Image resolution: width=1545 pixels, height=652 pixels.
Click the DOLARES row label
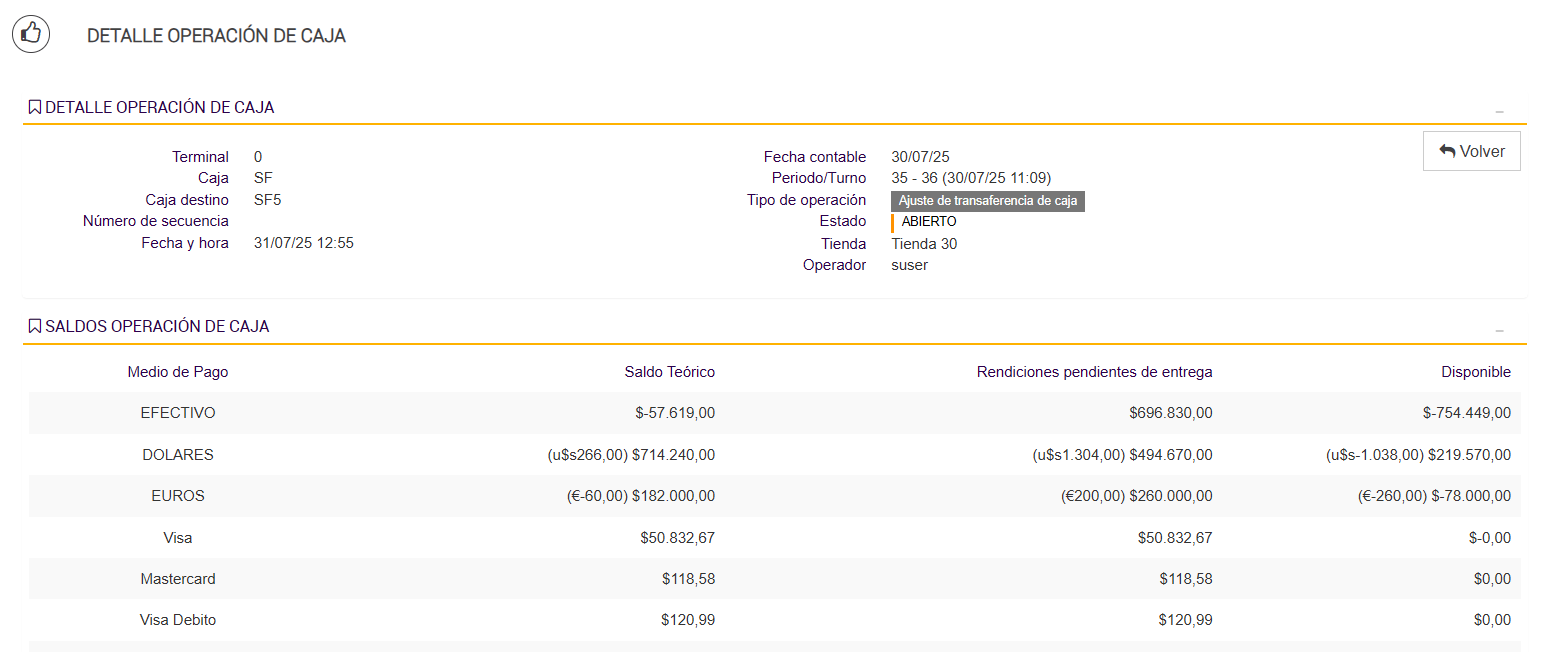178,455
